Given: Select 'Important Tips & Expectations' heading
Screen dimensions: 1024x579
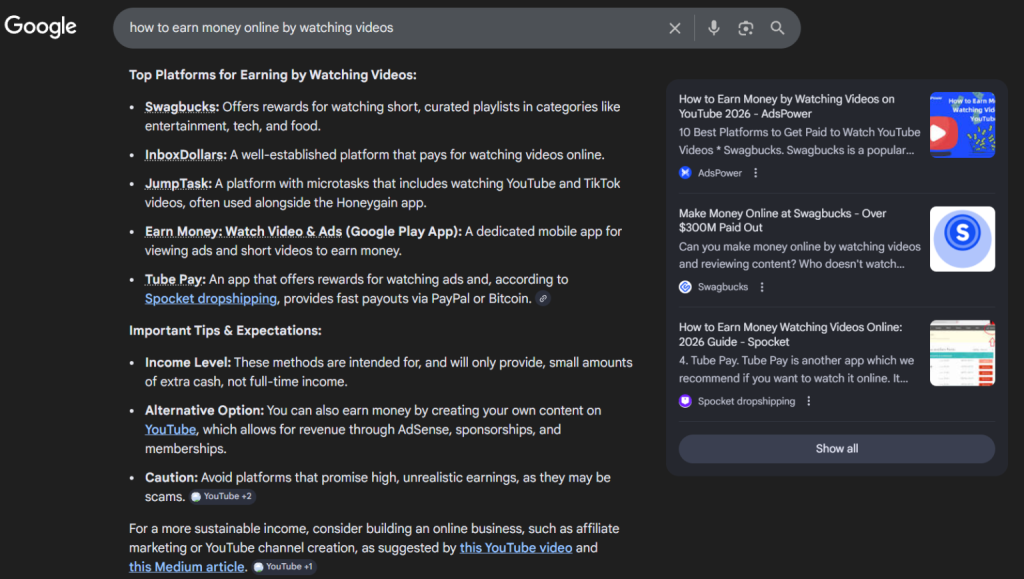Looking at the screenshot, I should tap(225, 330).
